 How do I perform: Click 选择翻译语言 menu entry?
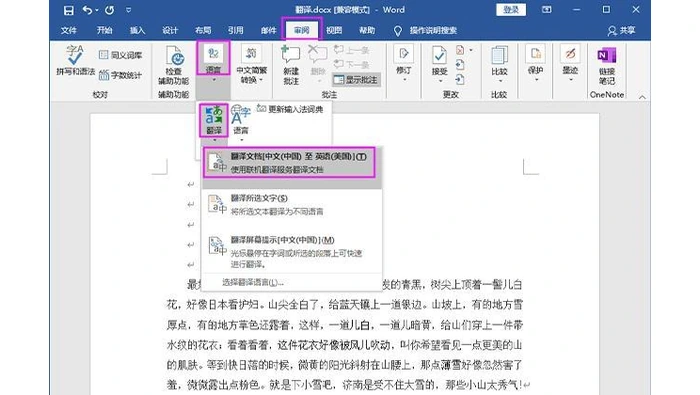click(x=253, y=282)
